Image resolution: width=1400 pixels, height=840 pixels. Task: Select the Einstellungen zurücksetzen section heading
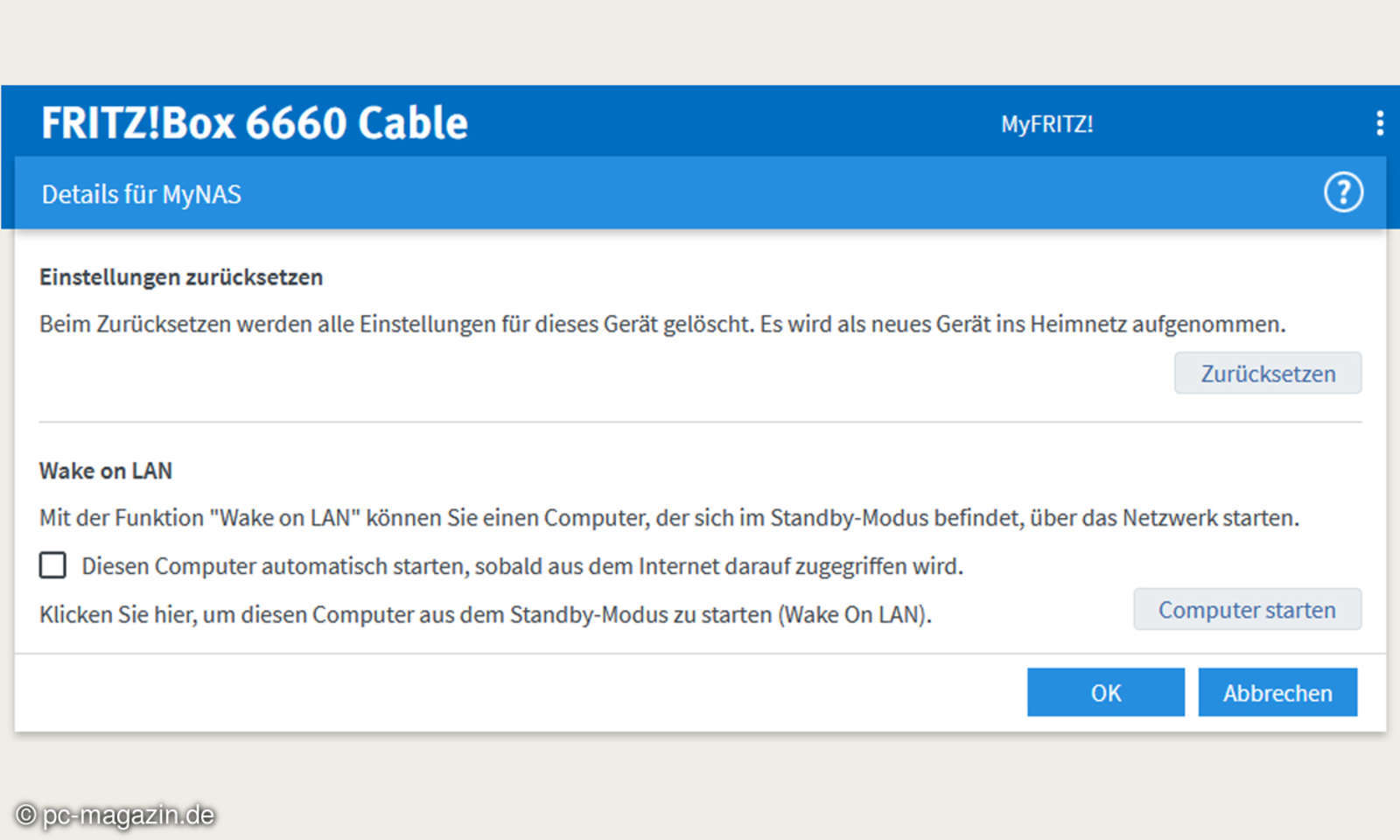point(181,277)
